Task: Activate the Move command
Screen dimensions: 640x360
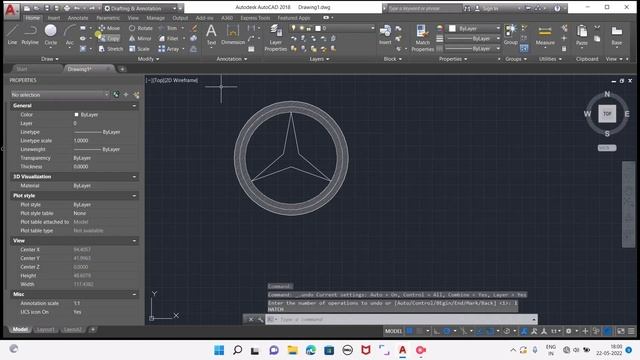Action: [109, 28]
